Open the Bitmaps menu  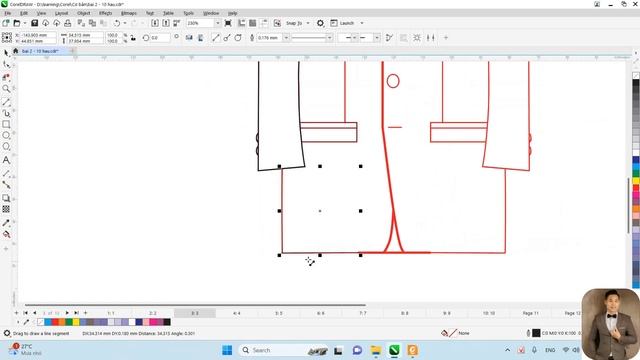click(129, 13)
